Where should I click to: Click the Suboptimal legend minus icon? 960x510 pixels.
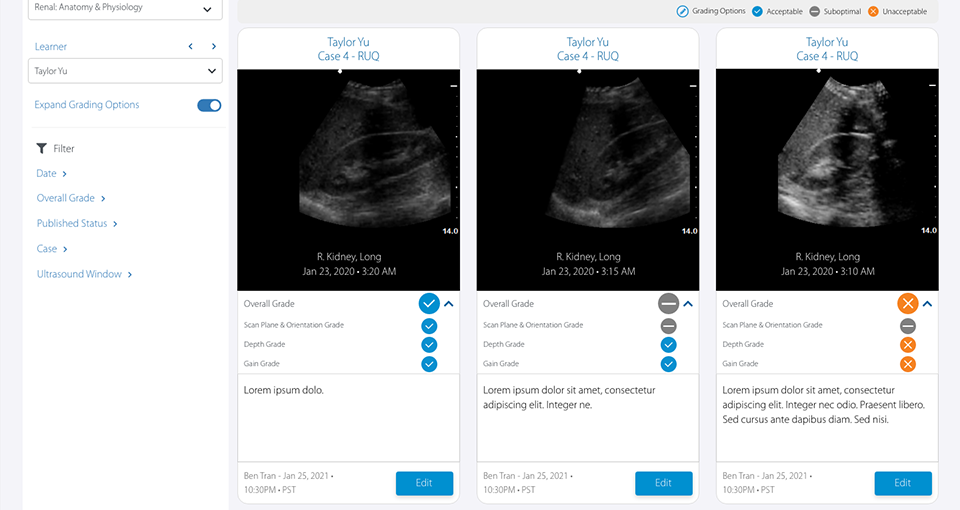(815, 11)
